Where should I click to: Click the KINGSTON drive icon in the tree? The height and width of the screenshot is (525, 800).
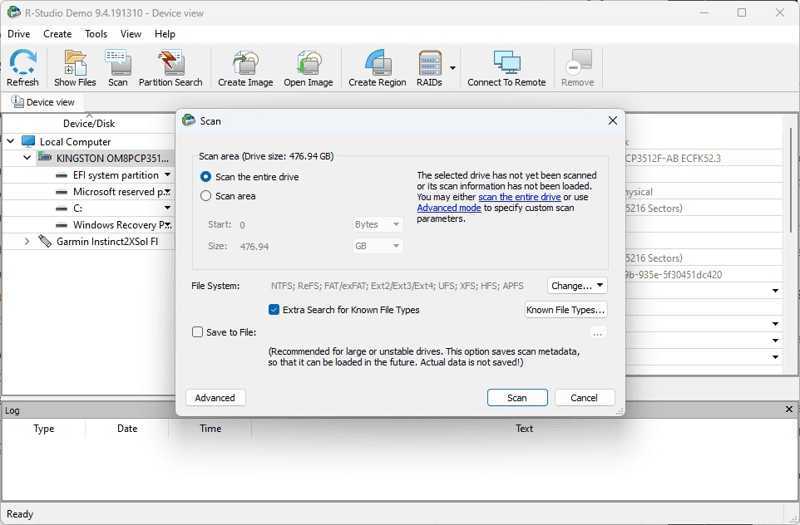point(45,158)
